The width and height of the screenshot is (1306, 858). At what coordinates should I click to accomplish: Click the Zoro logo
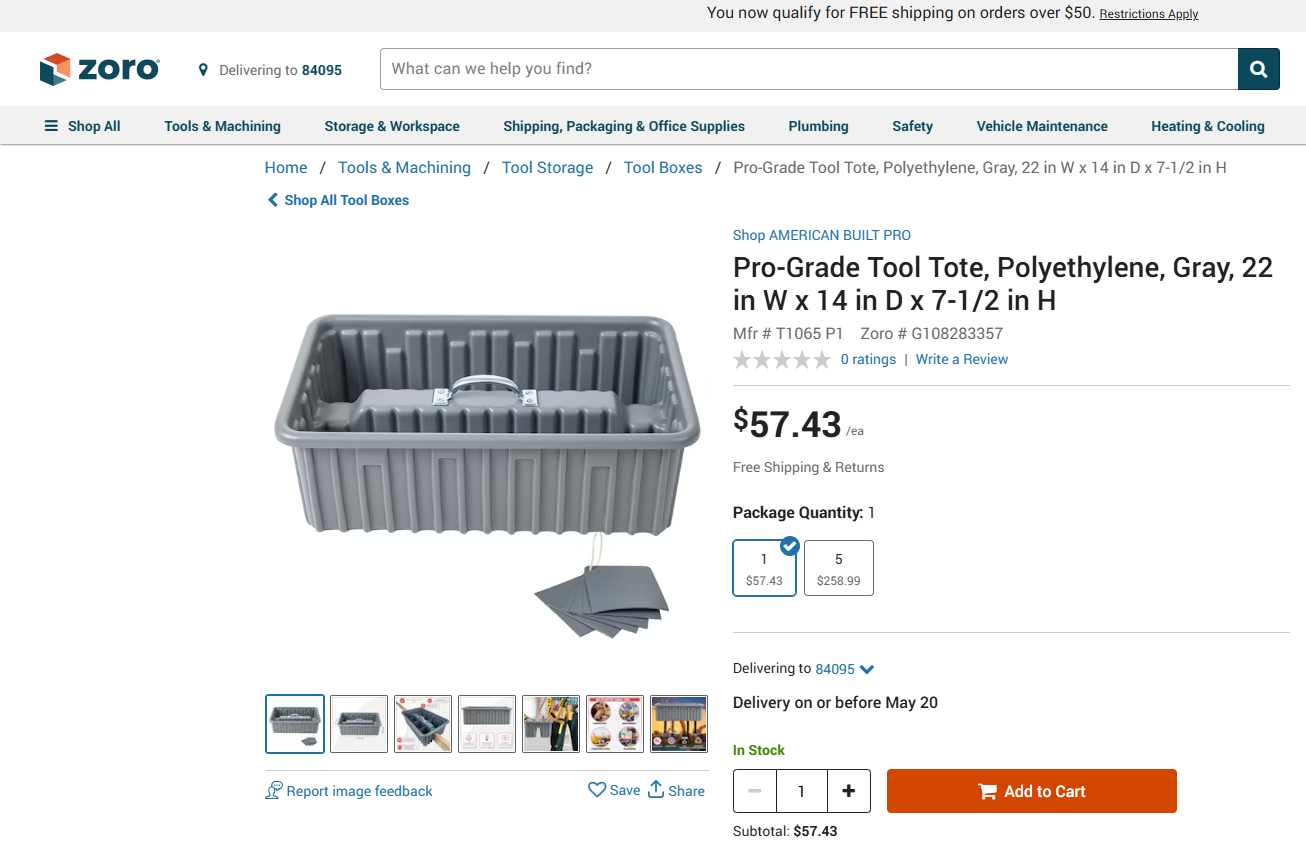99,69
